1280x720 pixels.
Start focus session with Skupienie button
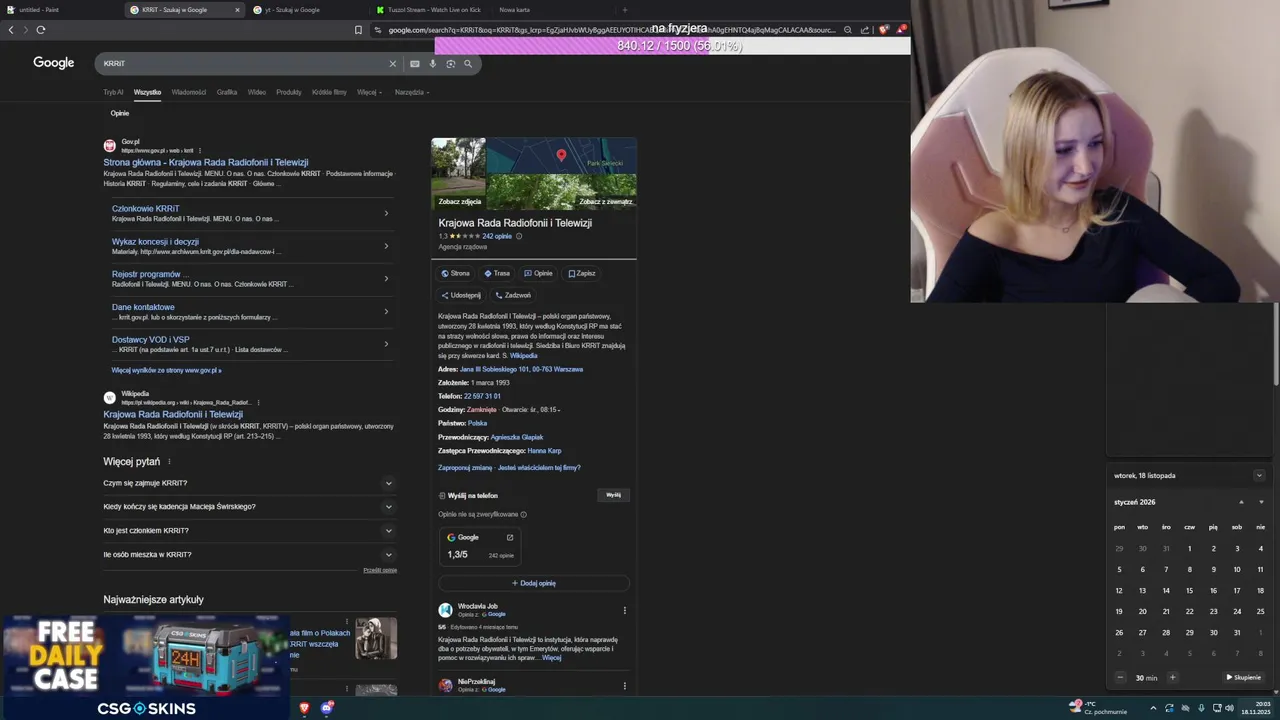click(x=1243, y=677)
